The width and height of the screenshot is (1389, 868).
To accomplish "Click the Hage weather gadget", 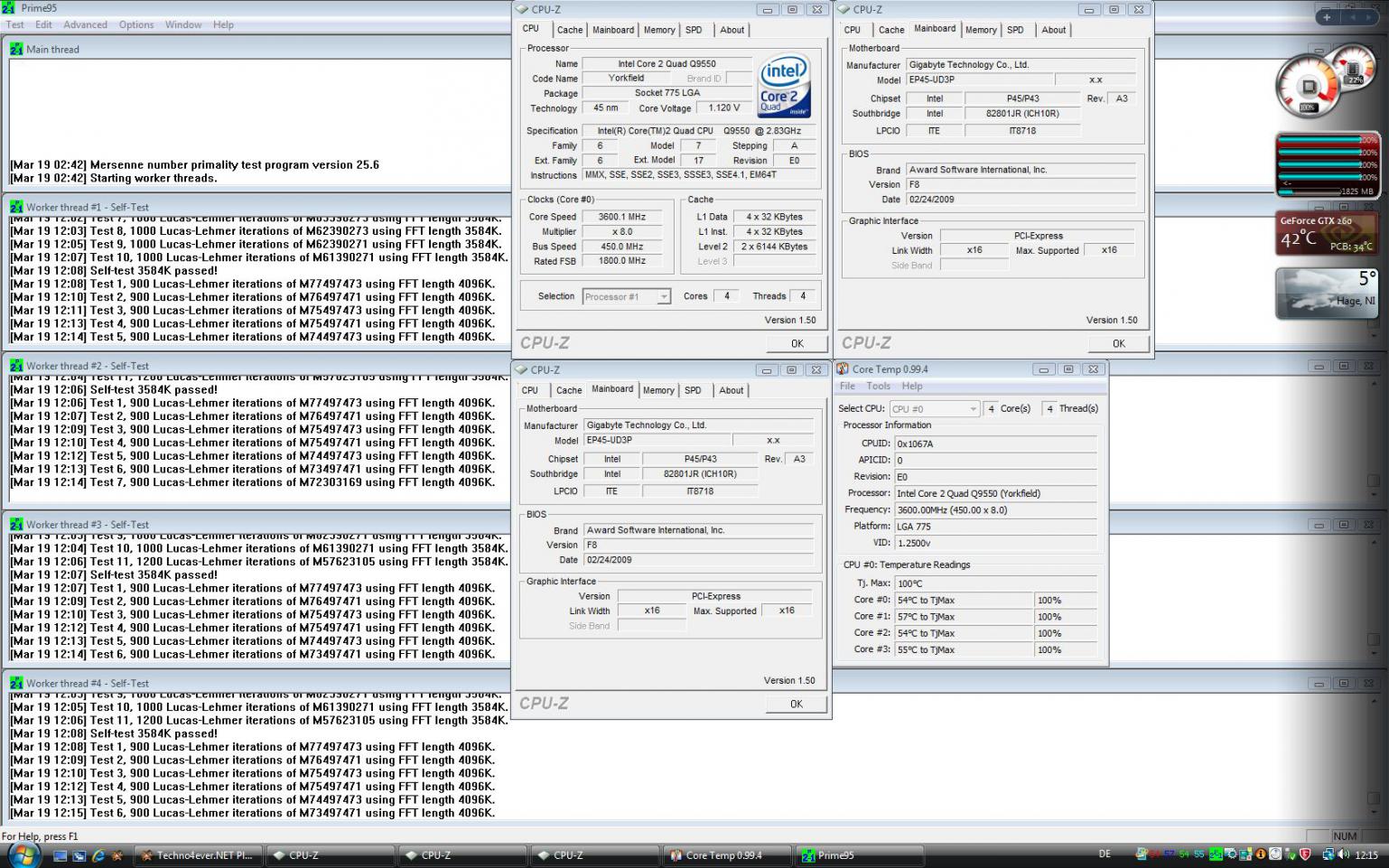I will click(1327, 294).
